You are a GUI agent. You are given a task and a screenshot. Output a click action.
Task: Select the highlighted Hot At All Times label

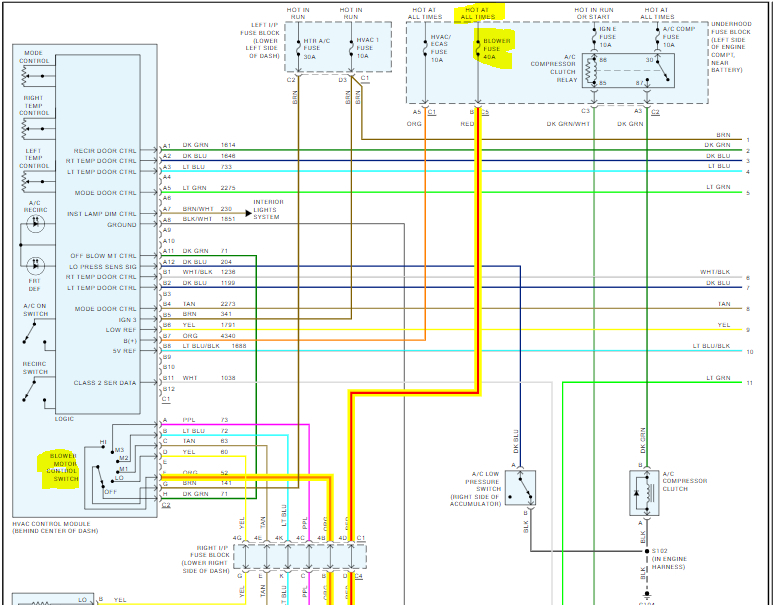(x=479, y=13)
